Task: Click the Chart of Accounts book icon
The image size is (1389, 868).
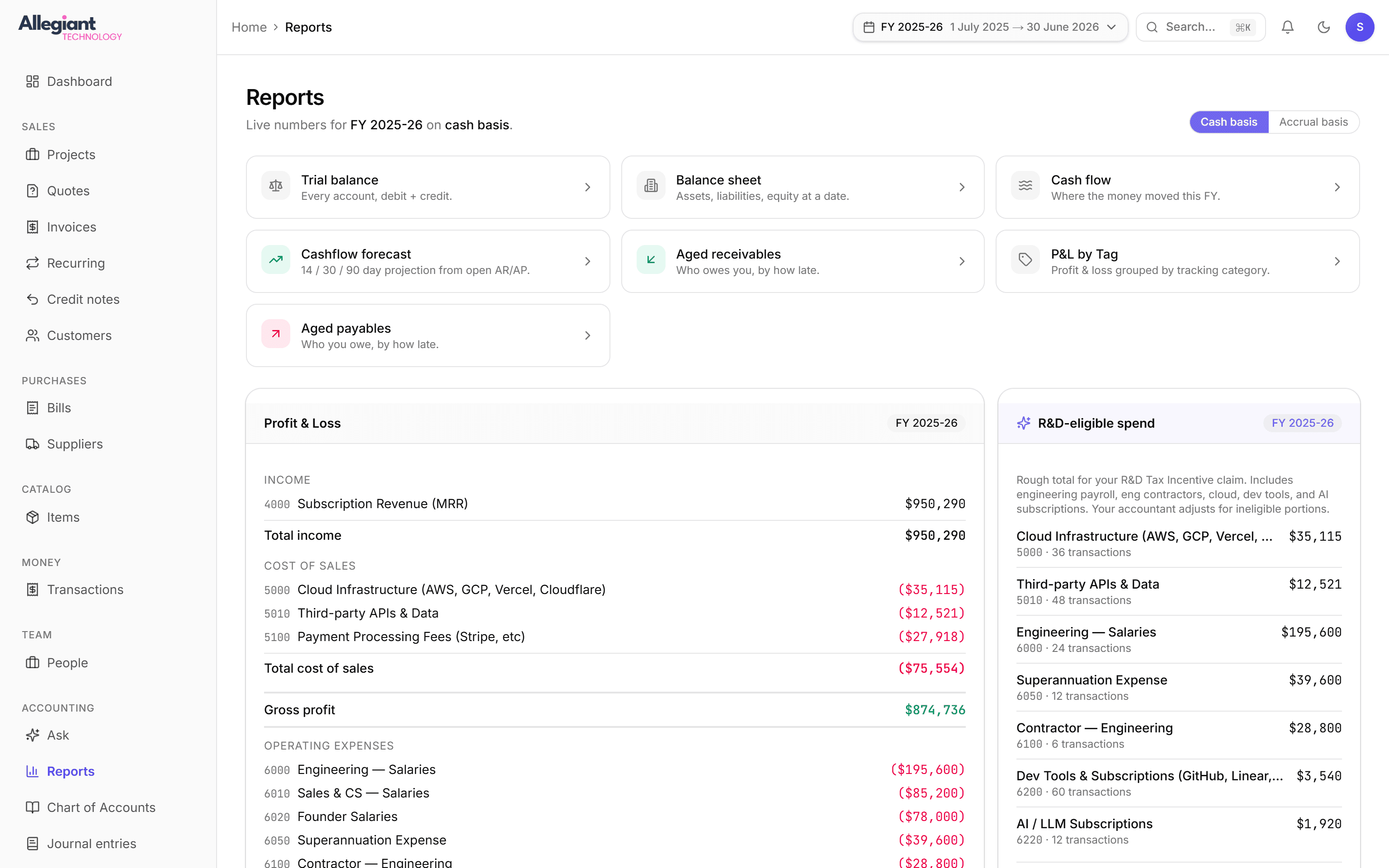Action: point(33,807)
